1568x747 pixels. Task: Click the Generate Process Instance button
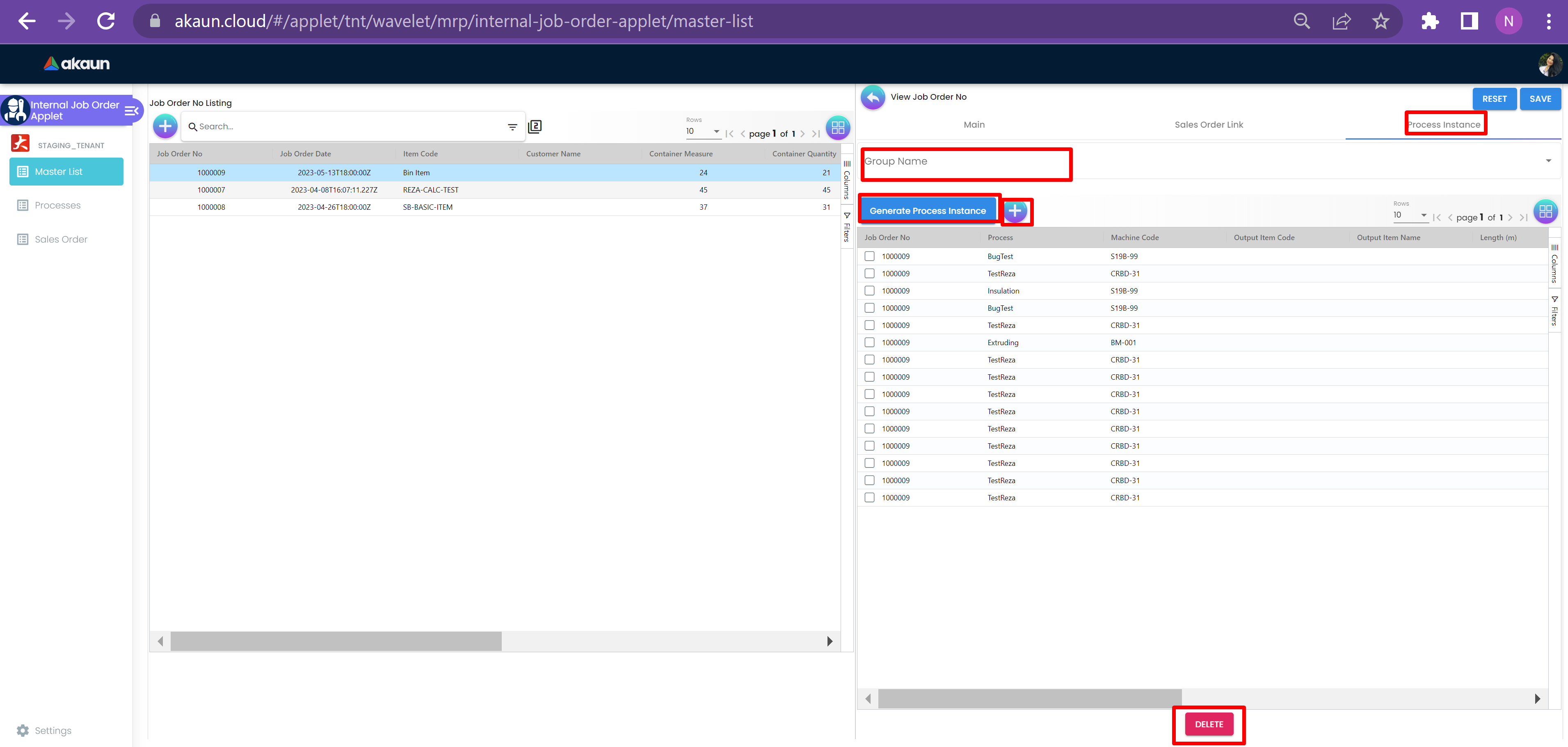[x=927, y=211]
